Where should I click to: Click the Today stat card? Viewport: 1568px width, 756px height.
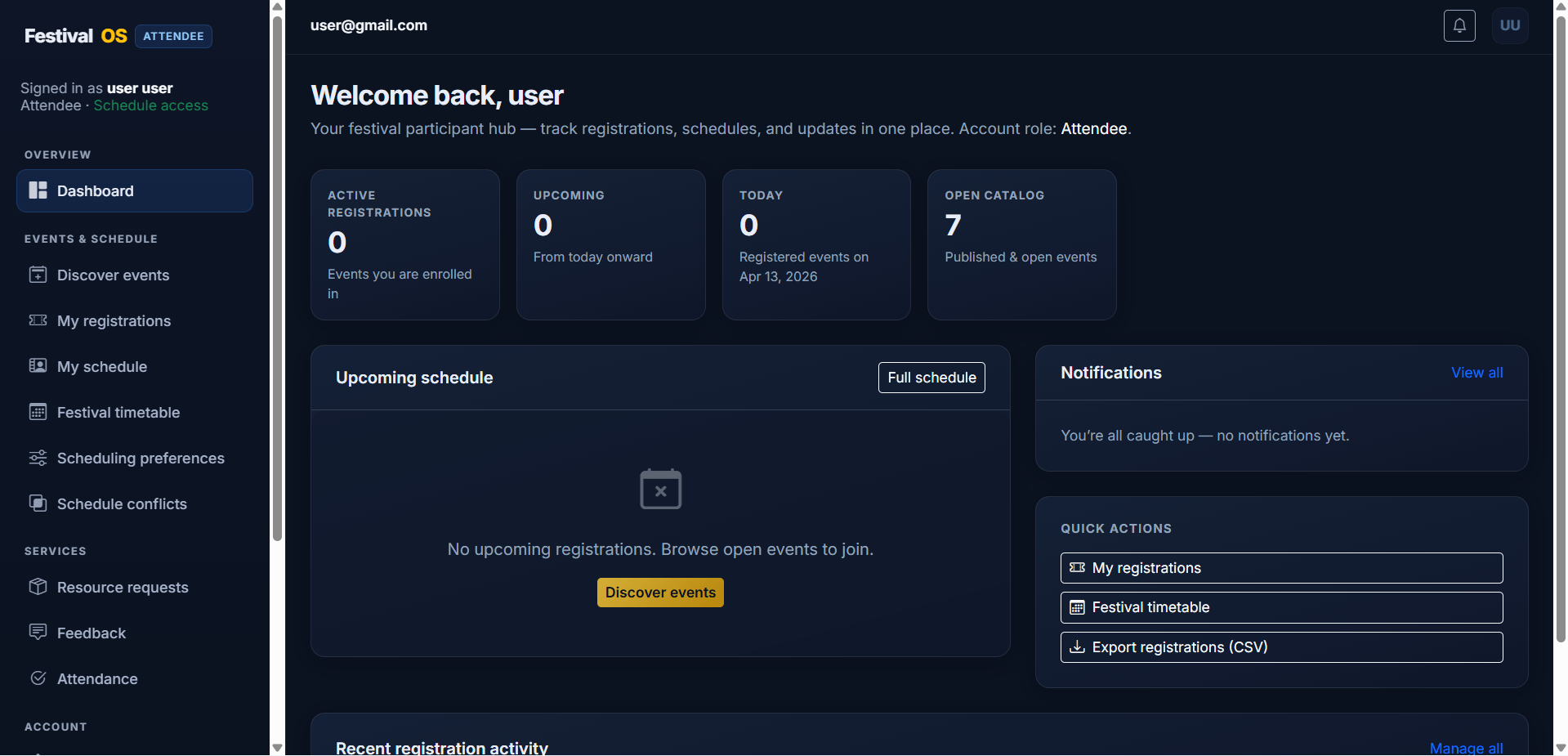click(x=816, y=244)
